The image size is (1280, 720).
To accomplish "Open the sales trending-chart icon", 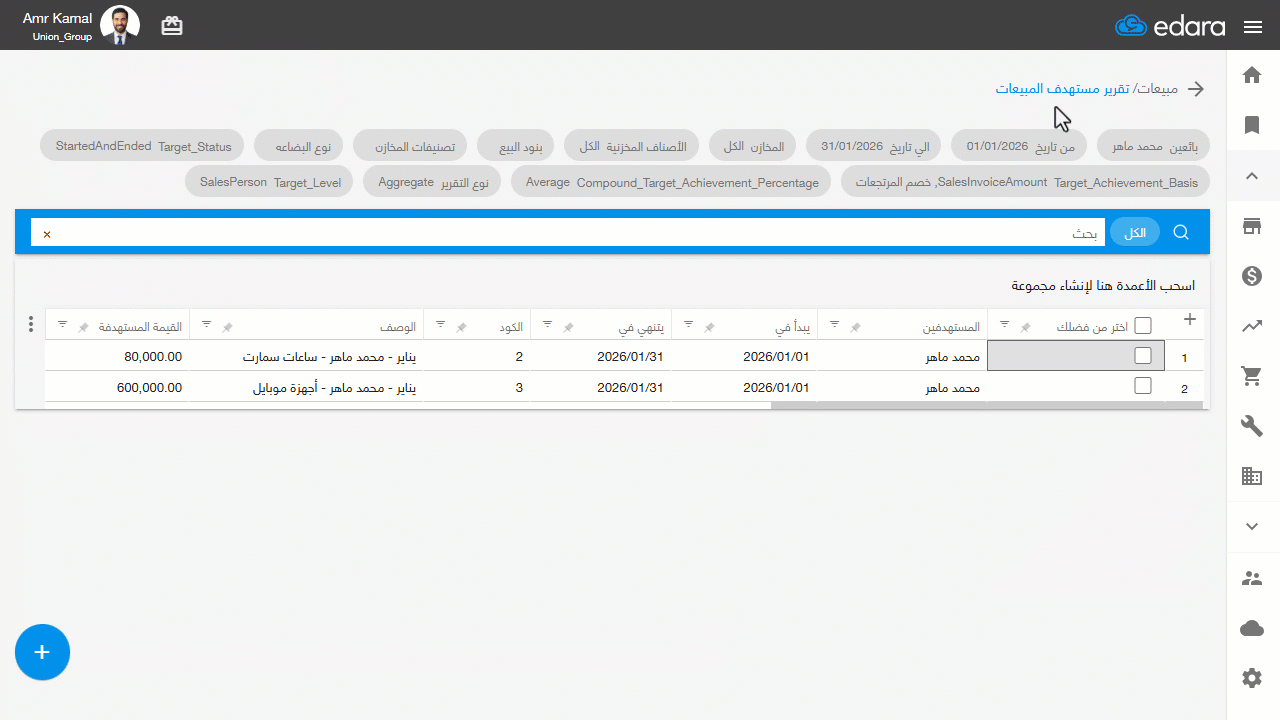I will [1252, 326].
